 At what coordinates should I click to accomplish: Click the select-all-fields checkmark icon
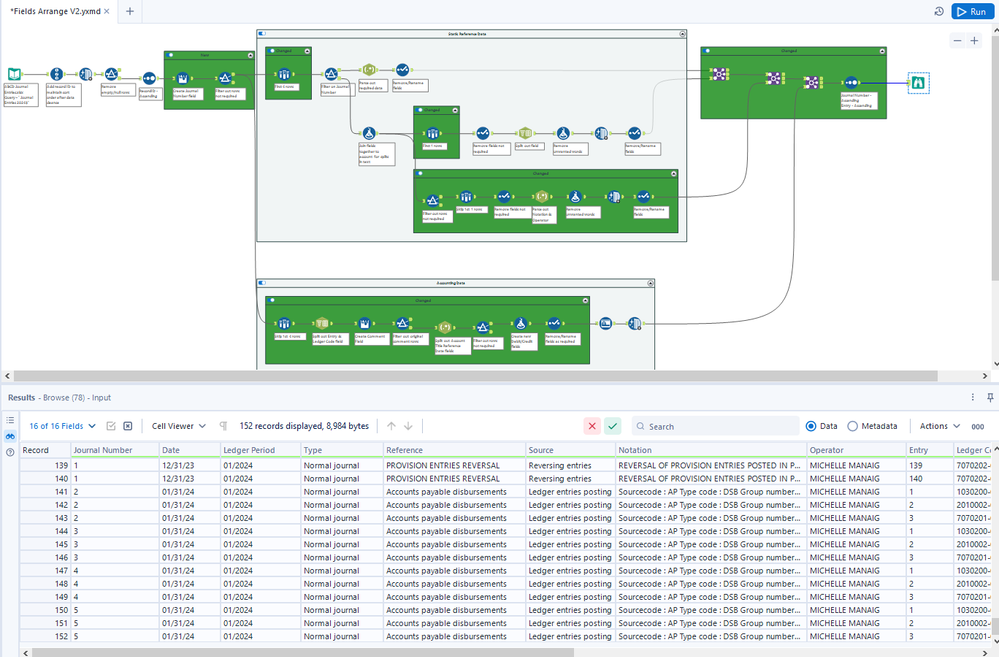111,426
